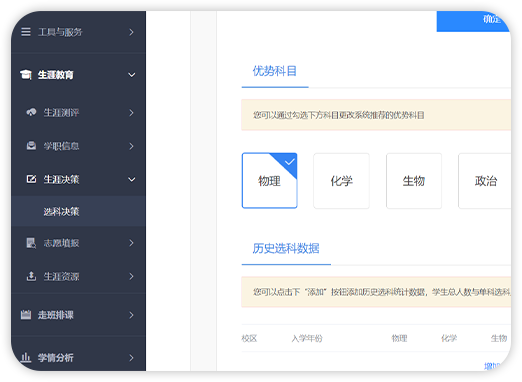Open the 走班排课 menu item
Image resolution: width=522 pixels, height=382 pixels.
coord(78,315)
